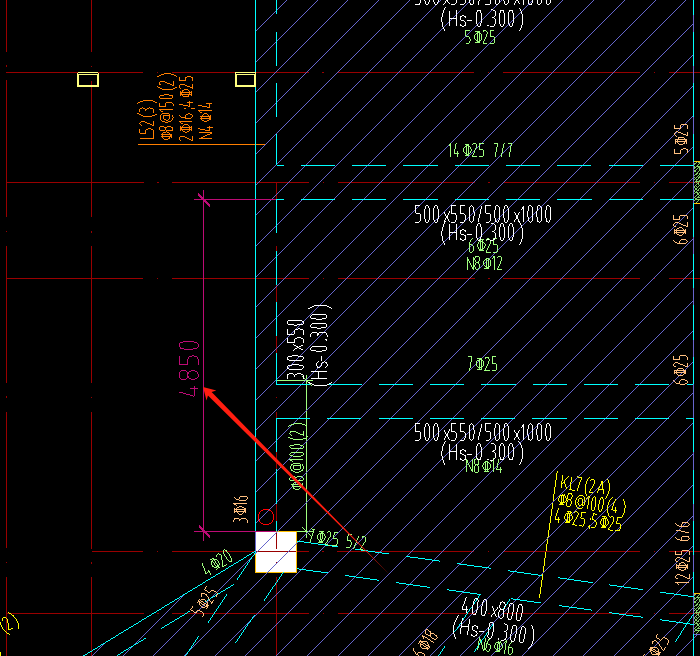Select the orange vertical 3Φ16 text
Image resolution: width=700 pixels, height=656 pixels.
[x=241, y=509]
